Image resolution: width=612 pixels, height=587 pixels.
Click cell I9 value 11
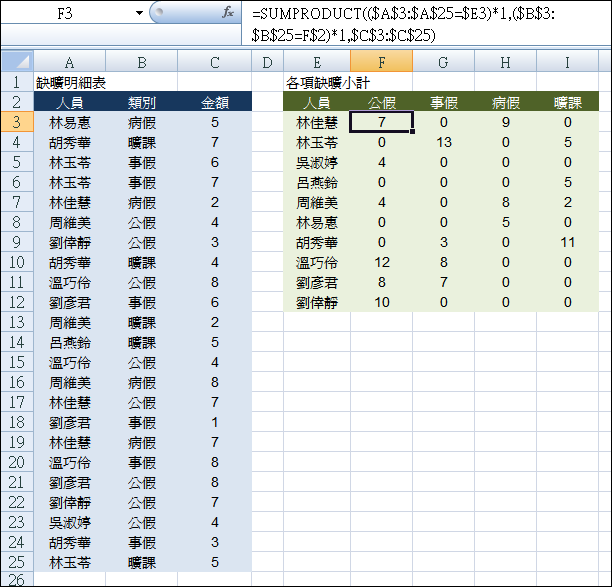point(568,242)
